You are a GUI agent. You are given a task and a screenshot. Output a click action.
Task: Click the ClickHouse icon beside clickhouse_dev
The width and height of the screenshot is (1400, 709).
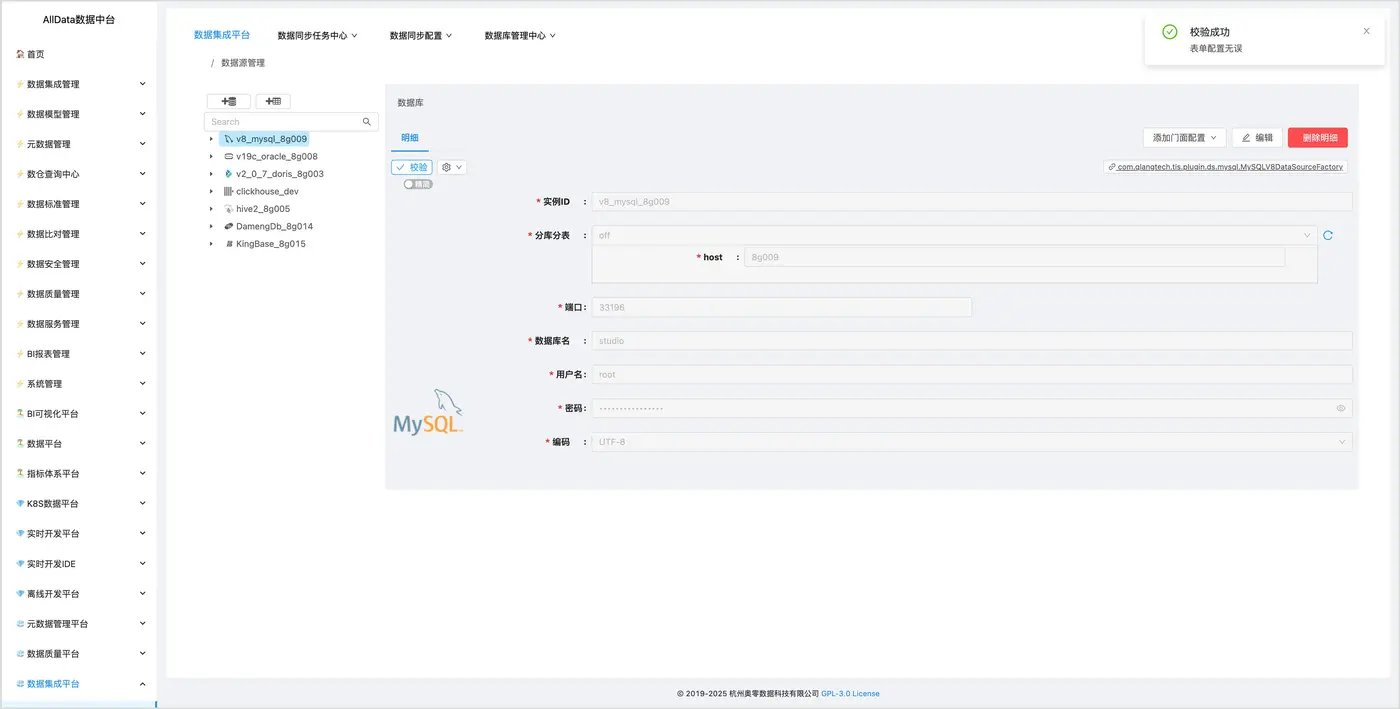(228, 191)
